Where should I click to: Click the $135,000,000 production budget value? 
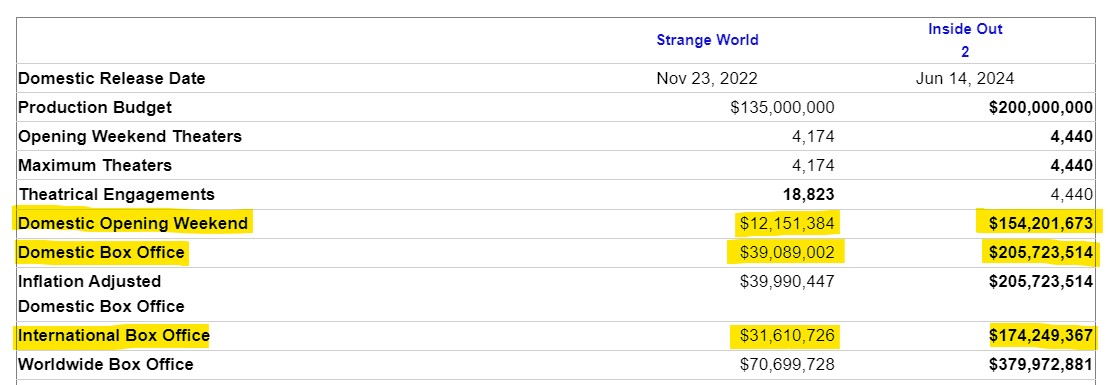pyautogui.click(x=782, y=108)
